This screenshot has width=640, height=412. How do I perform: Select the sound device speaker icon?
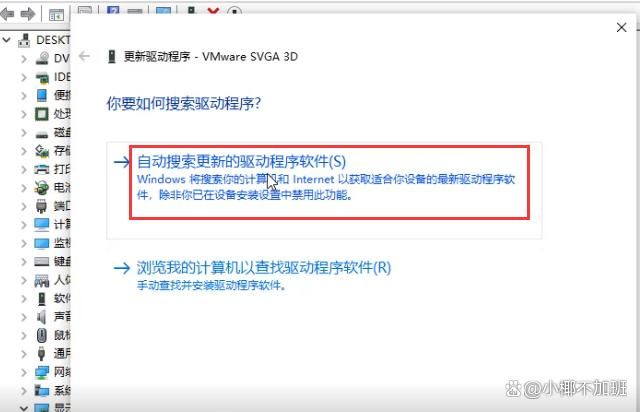click(x=41, y=316)
